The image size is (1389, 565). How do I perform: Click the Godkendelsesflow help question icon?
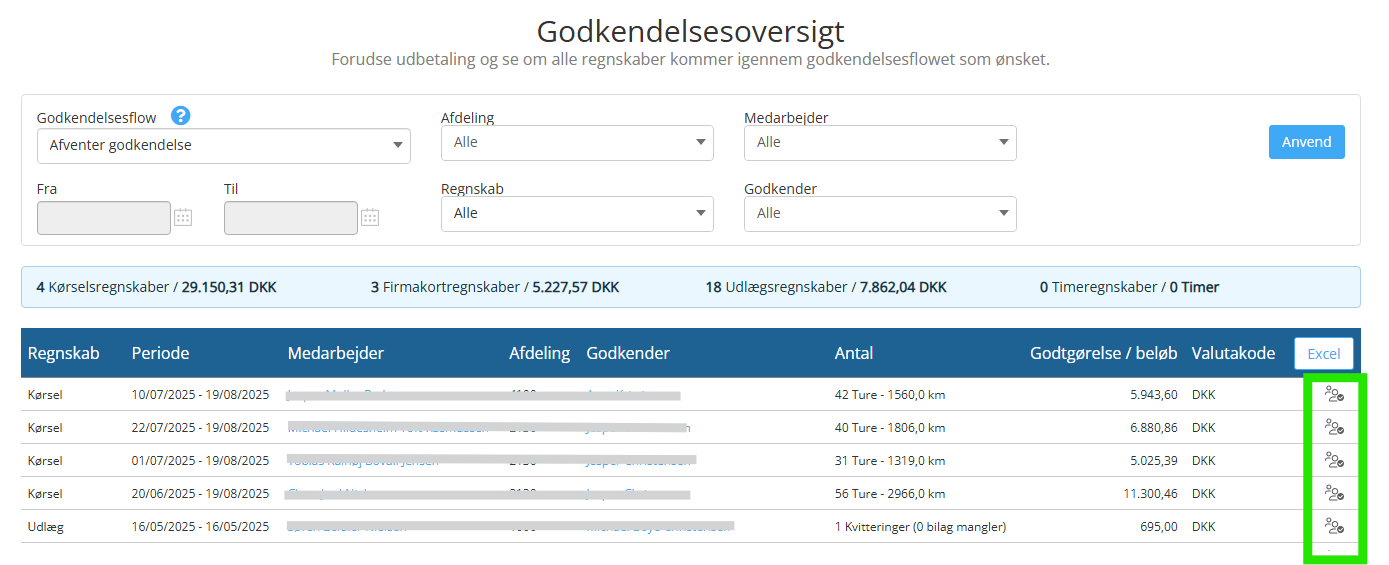[180, 115]
